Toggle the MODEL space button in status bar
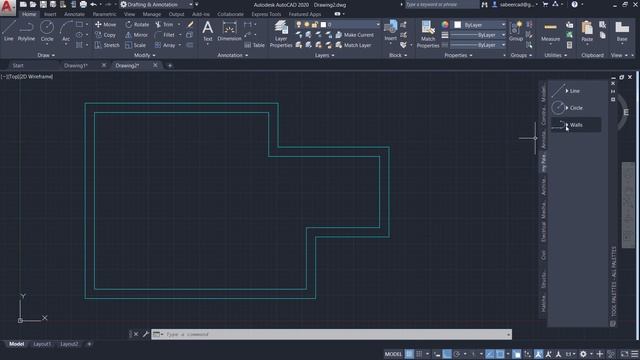The width and height of the screenshot is (640, 360). [x=393, y=354]
